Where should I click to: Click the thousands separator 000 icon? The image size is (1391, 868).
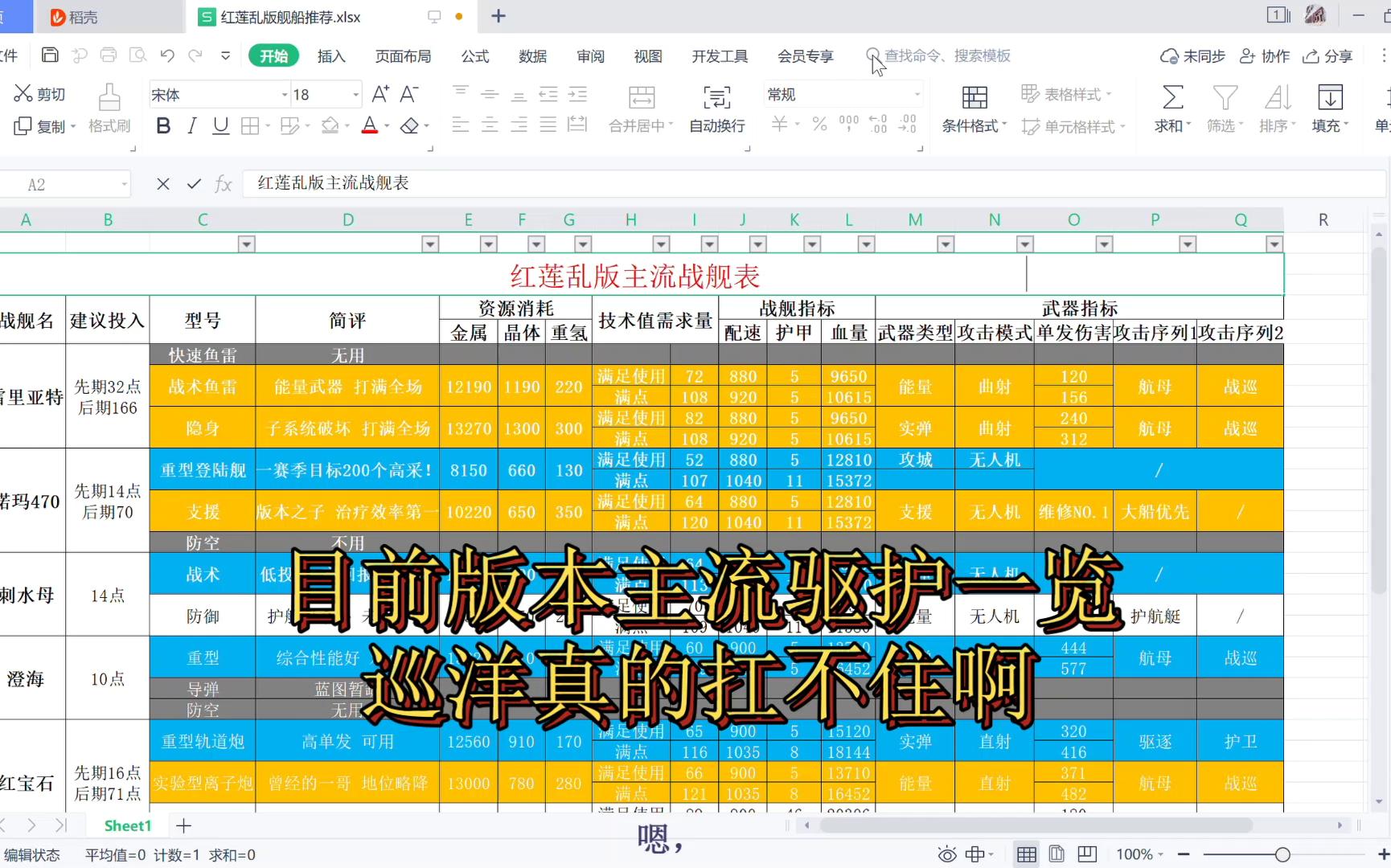click(x=849, y=124)
